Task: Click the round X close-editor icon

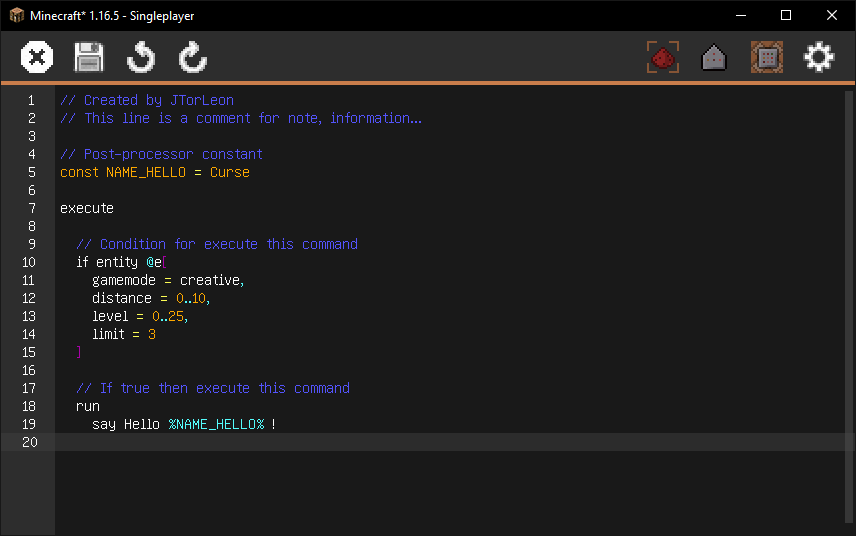Action: (x=37, y=57)
